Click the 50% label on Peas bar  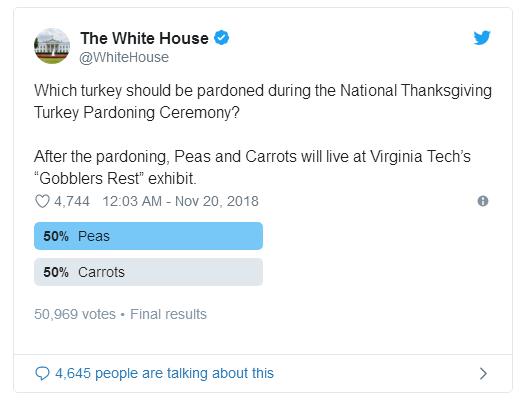coord(56,236)
